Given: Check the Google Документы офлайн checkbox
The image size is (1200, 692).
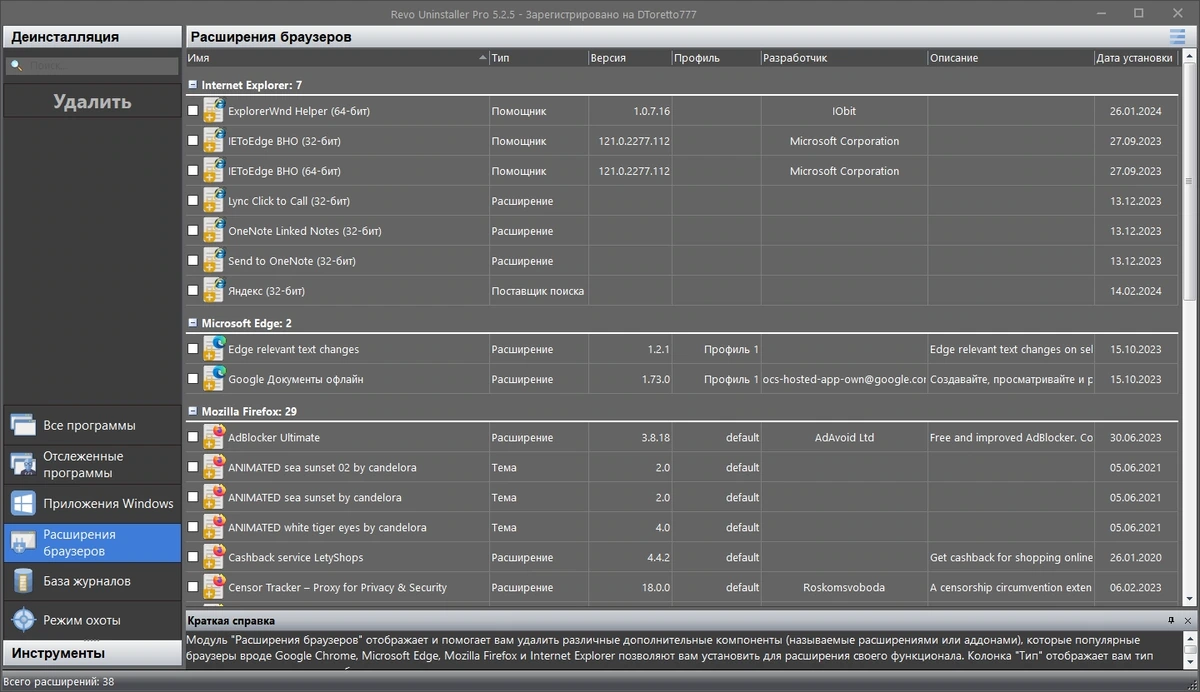Looking at the screenshot, I should tap(193, 379).
